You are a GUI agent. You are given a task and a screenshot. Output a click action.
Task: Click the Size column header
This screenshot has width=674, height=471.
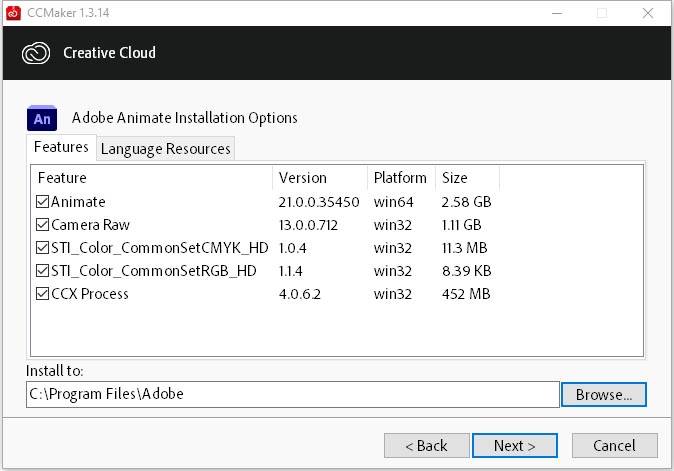tap(468, 178)
